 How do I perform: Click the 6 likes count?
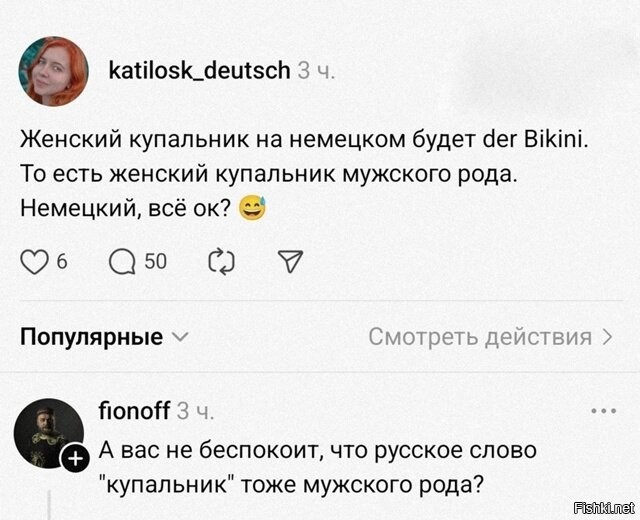(x=62, y=262)
